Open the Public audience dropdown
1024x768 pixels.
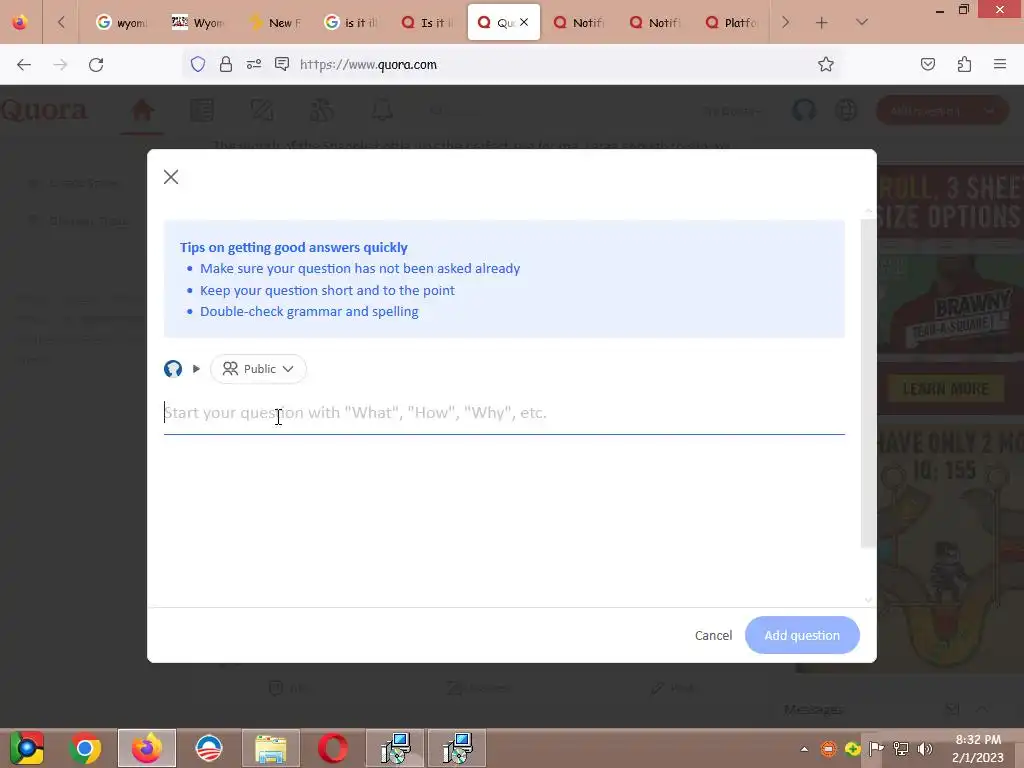(x=258, y=369)
